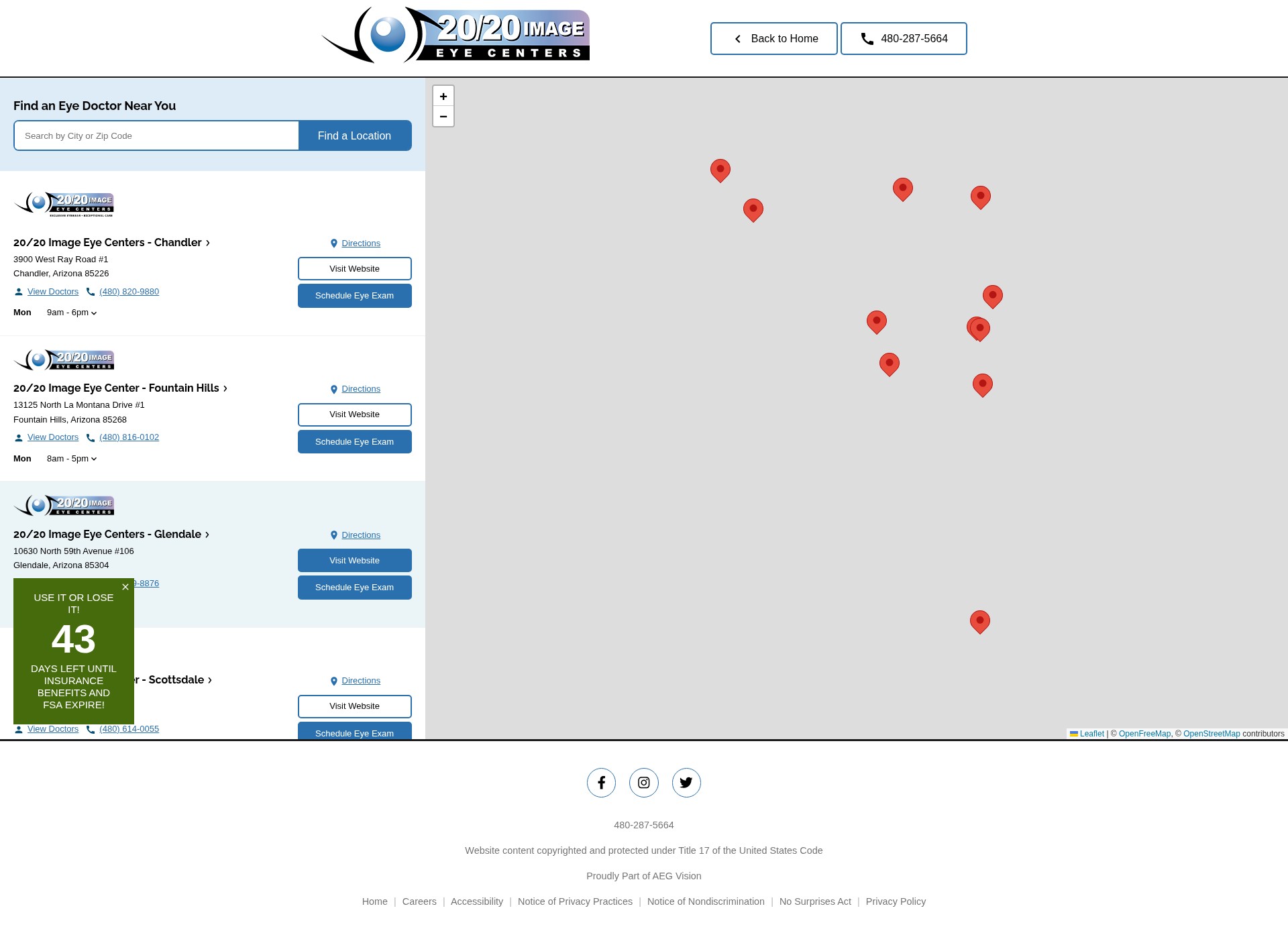Open the Facebook social icon
This screenshot has height=937, width=1288.
point(601,783)
